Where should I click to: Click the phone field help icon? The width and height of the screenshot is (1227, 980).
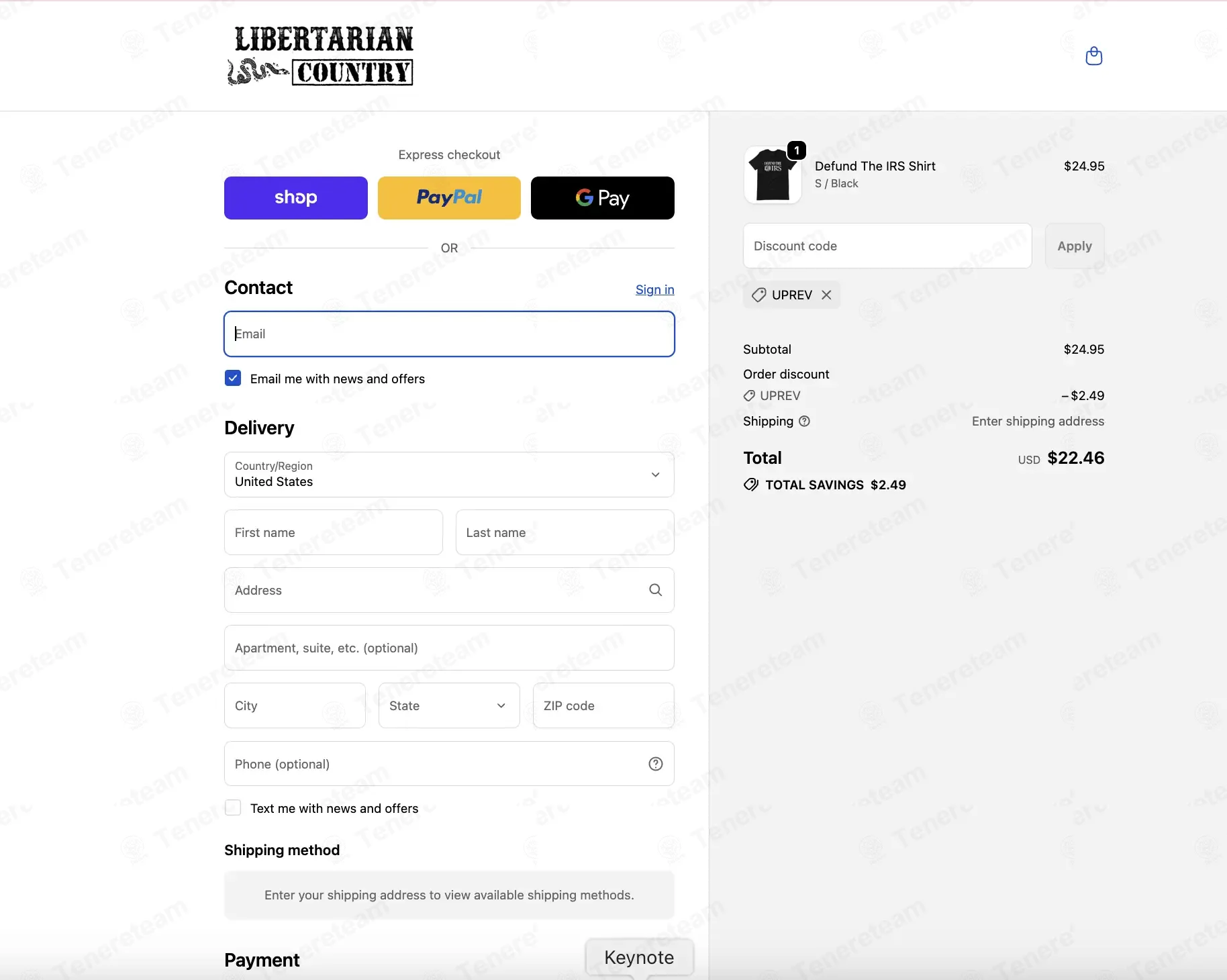[x=656, y=764]
